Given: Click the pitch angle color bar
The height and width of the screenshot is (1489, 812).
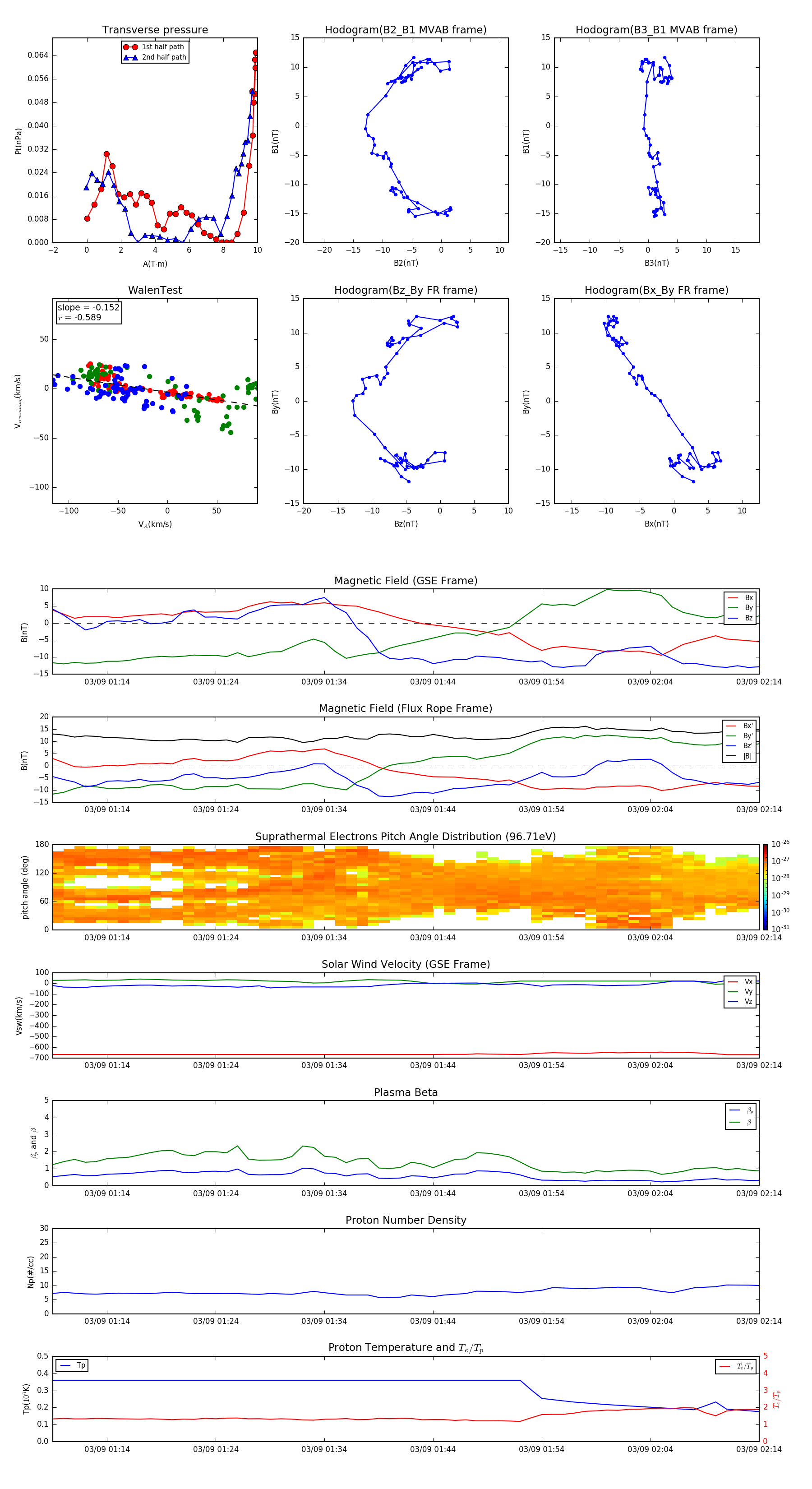Looking at the screenshot, I should (765, 887).
